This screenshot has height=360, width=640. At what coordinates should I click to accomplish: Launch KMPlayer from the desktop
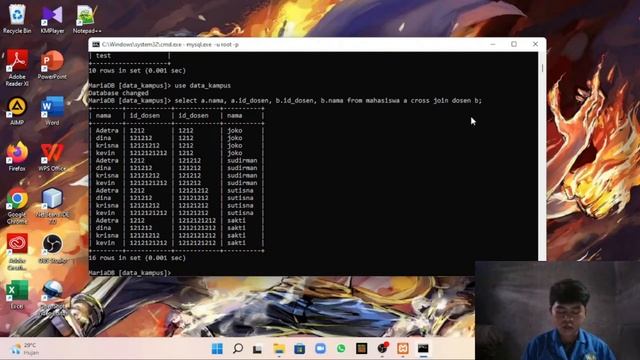(52, 19)
